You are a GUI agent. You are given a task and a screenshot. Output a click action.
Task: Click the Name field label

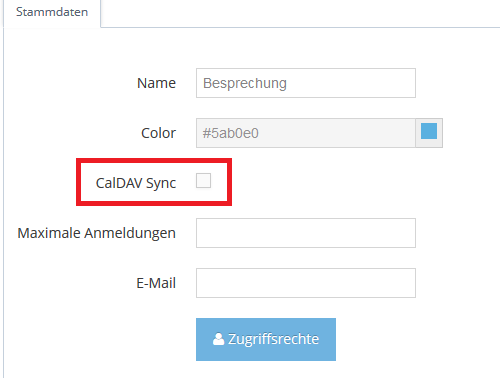[x=156, y=83]
